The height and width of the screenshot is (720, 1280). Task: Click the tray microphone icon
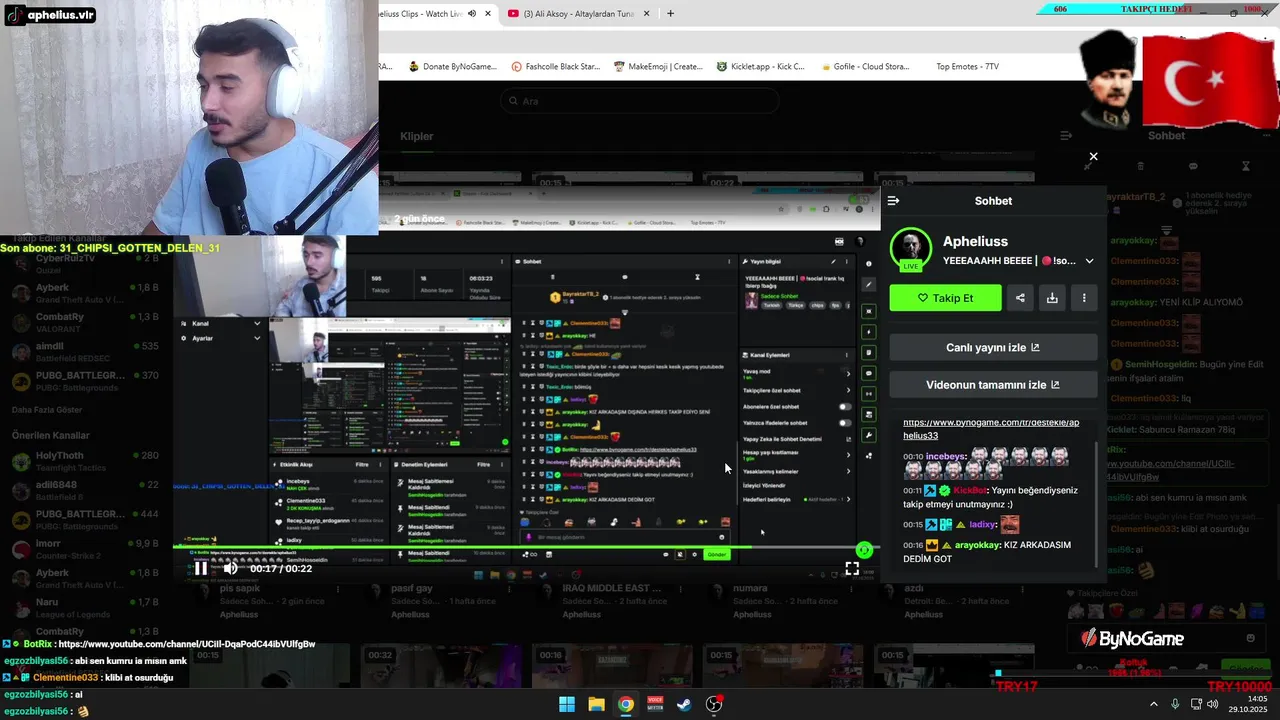tap(1175, 704)
